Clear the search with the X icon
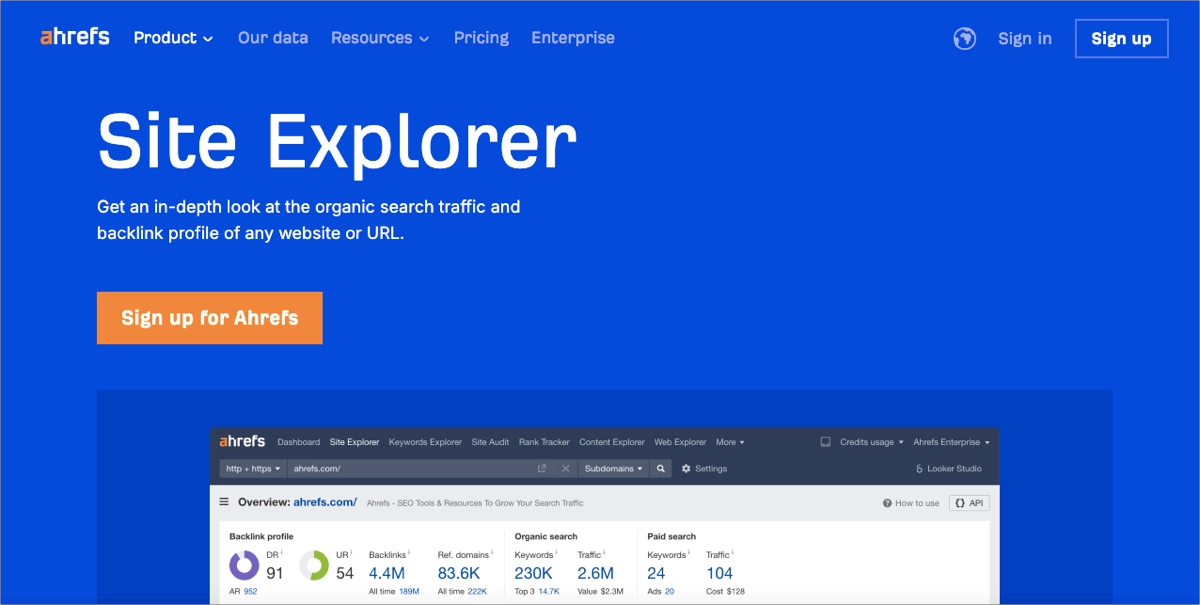The height and width of the screenshot is (605, 1200). (564, 468)
